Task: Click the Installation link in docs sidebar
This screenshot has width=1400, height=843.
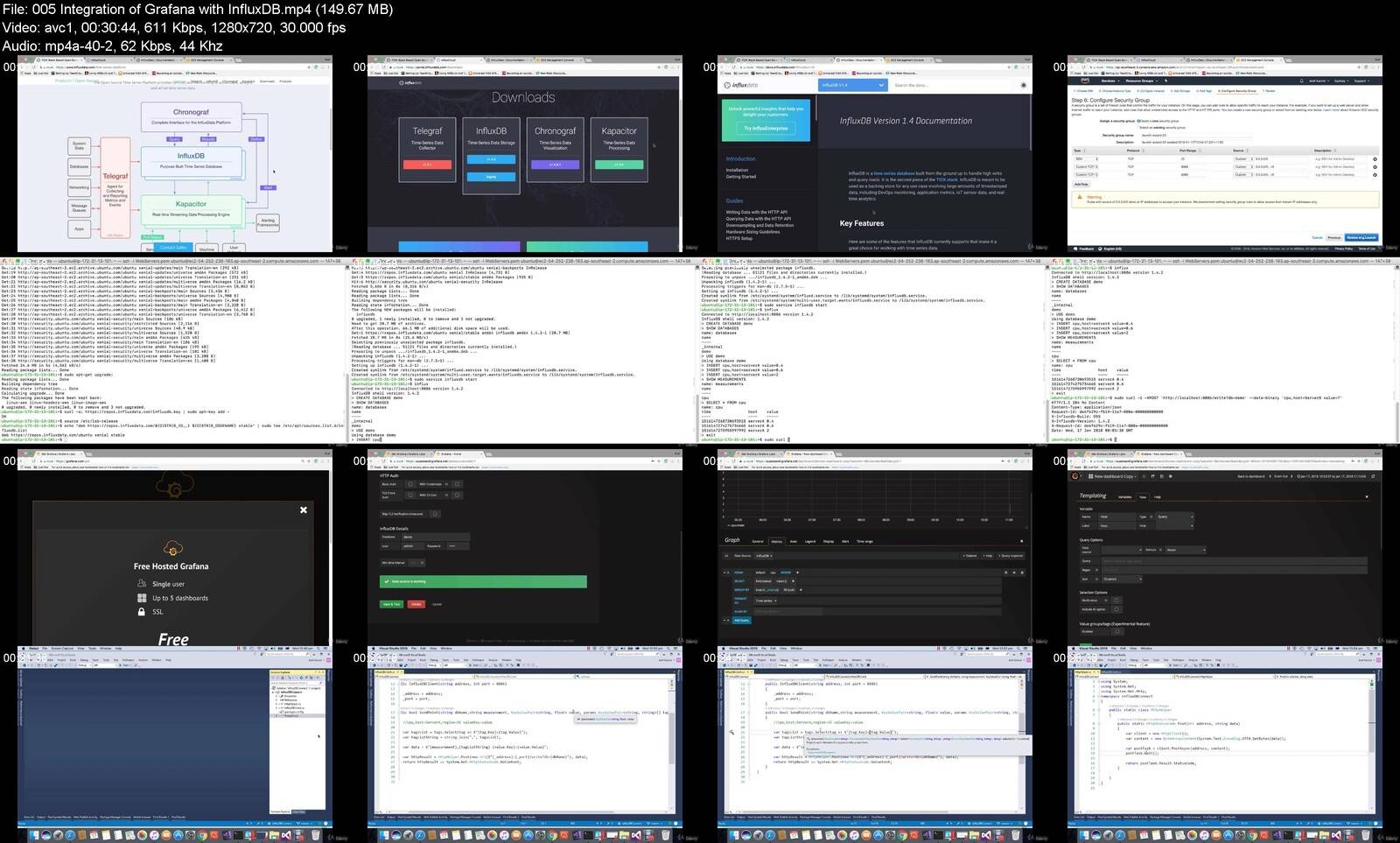Action: pos(737,170)
